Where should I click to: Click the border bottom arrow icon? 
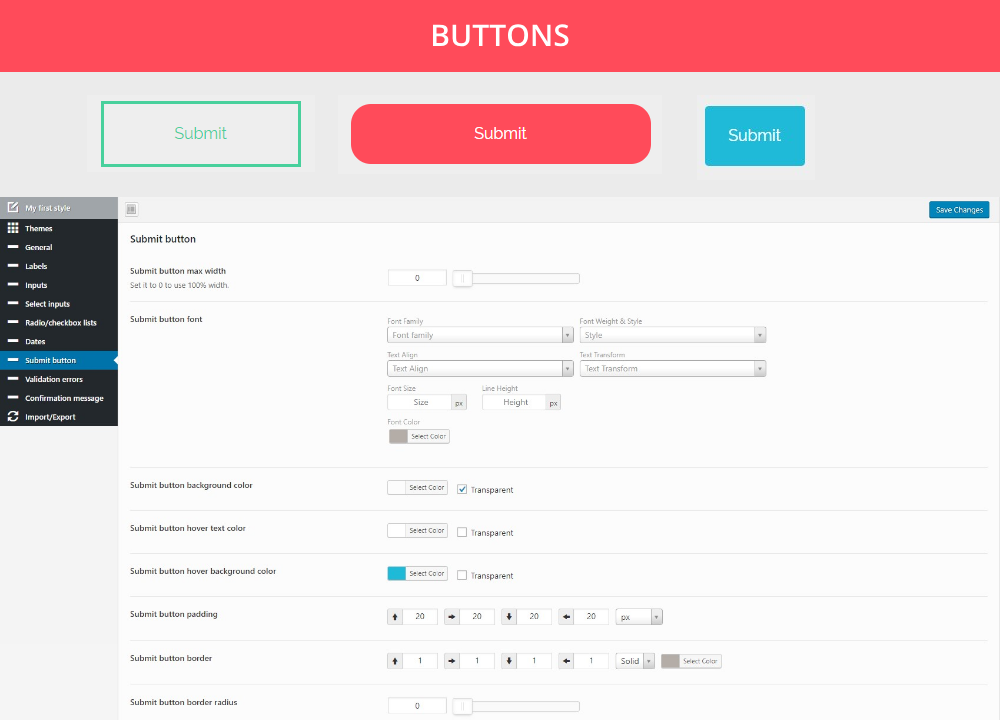pyautogui.click(x=509, y=661)
